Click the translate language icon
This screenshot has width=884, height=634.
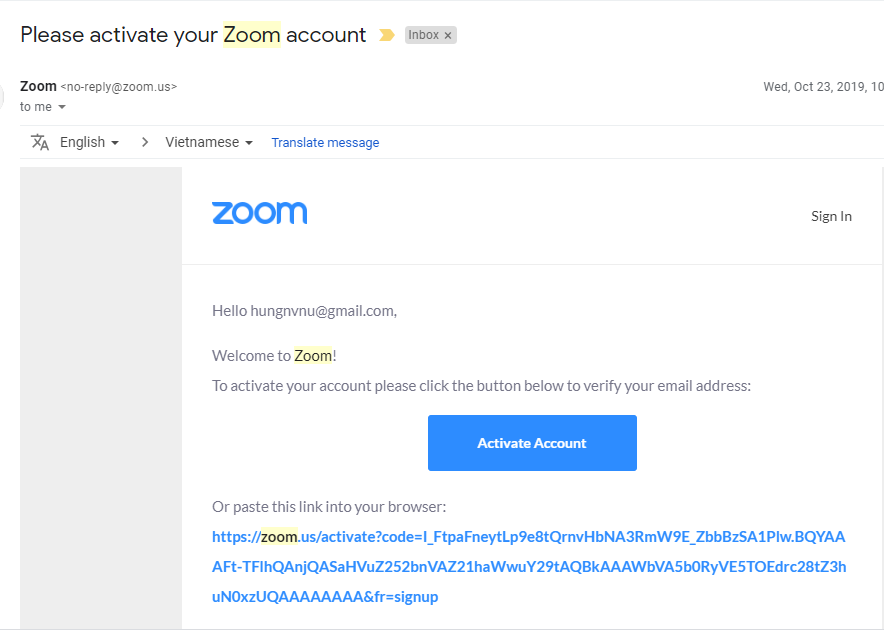[x=40, y=142]
